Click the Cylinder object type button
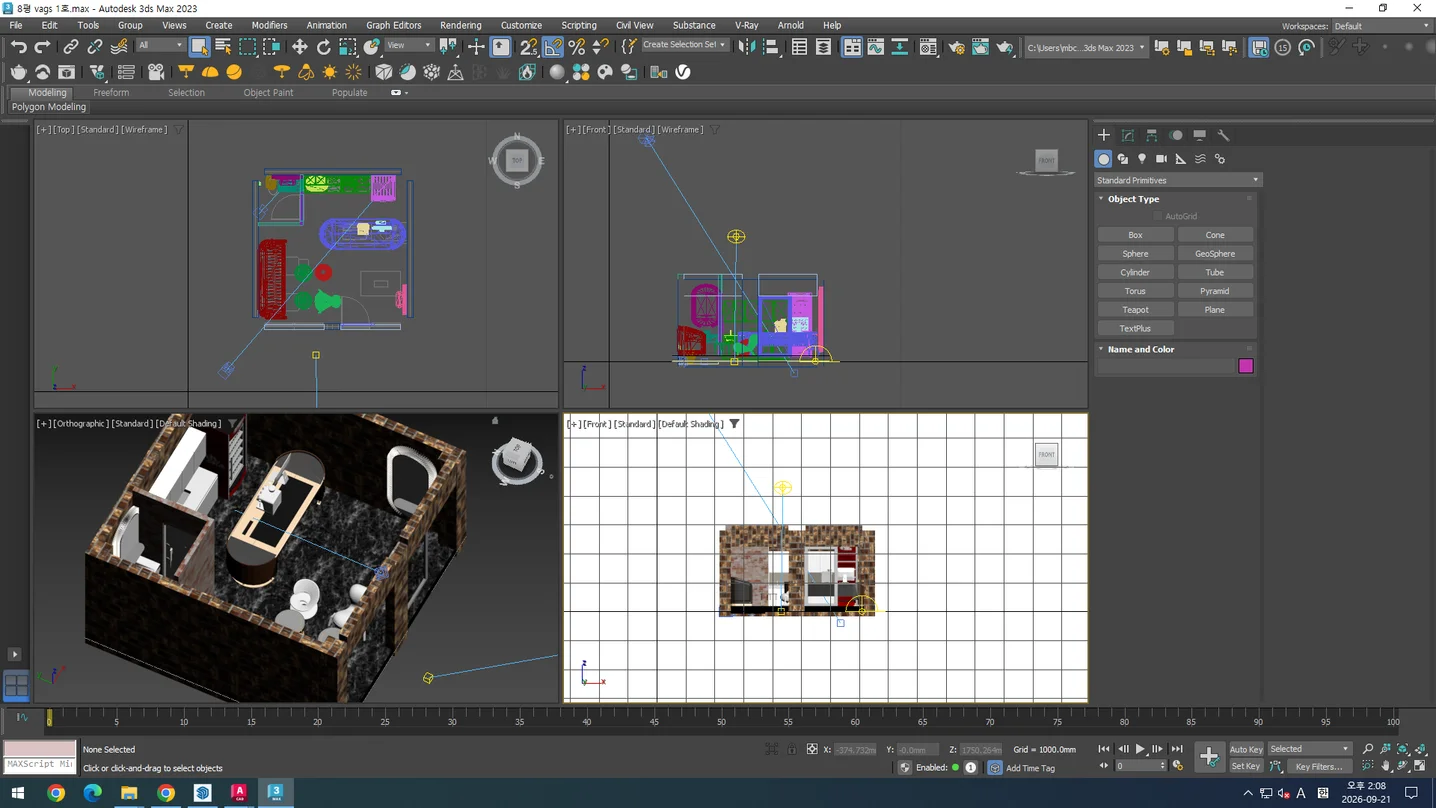The width and height of the screenshot is (1436, 808). click(1135, 272)
